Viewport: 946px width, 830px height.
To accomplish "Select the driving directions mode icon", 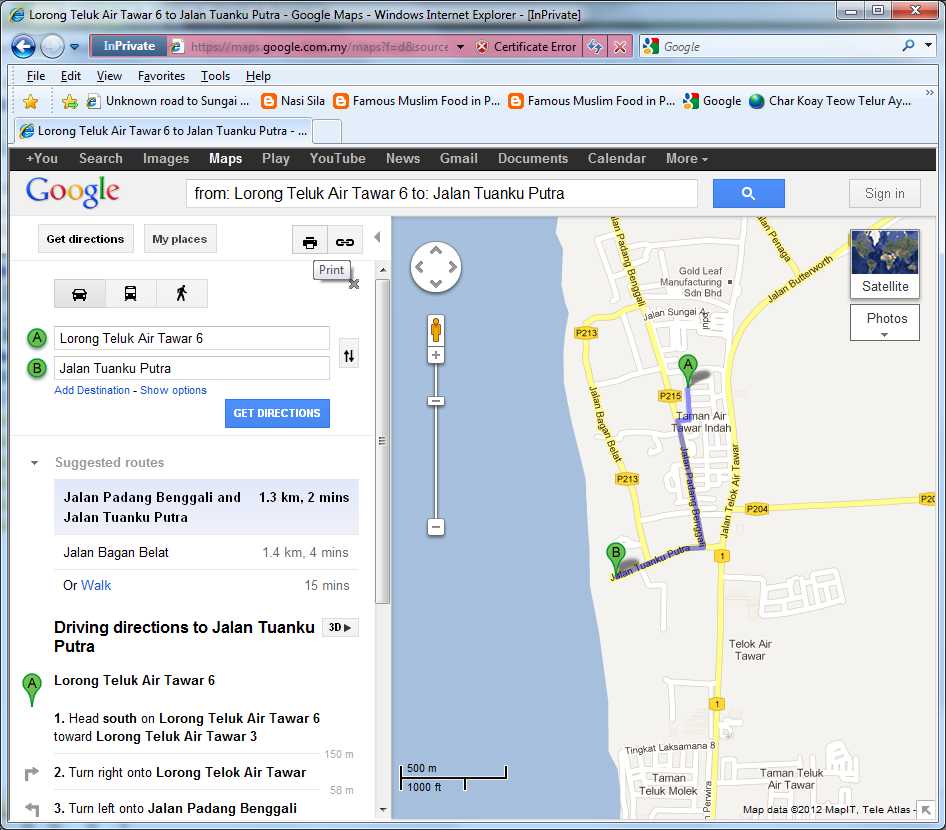I will click(x=79, y=293).
